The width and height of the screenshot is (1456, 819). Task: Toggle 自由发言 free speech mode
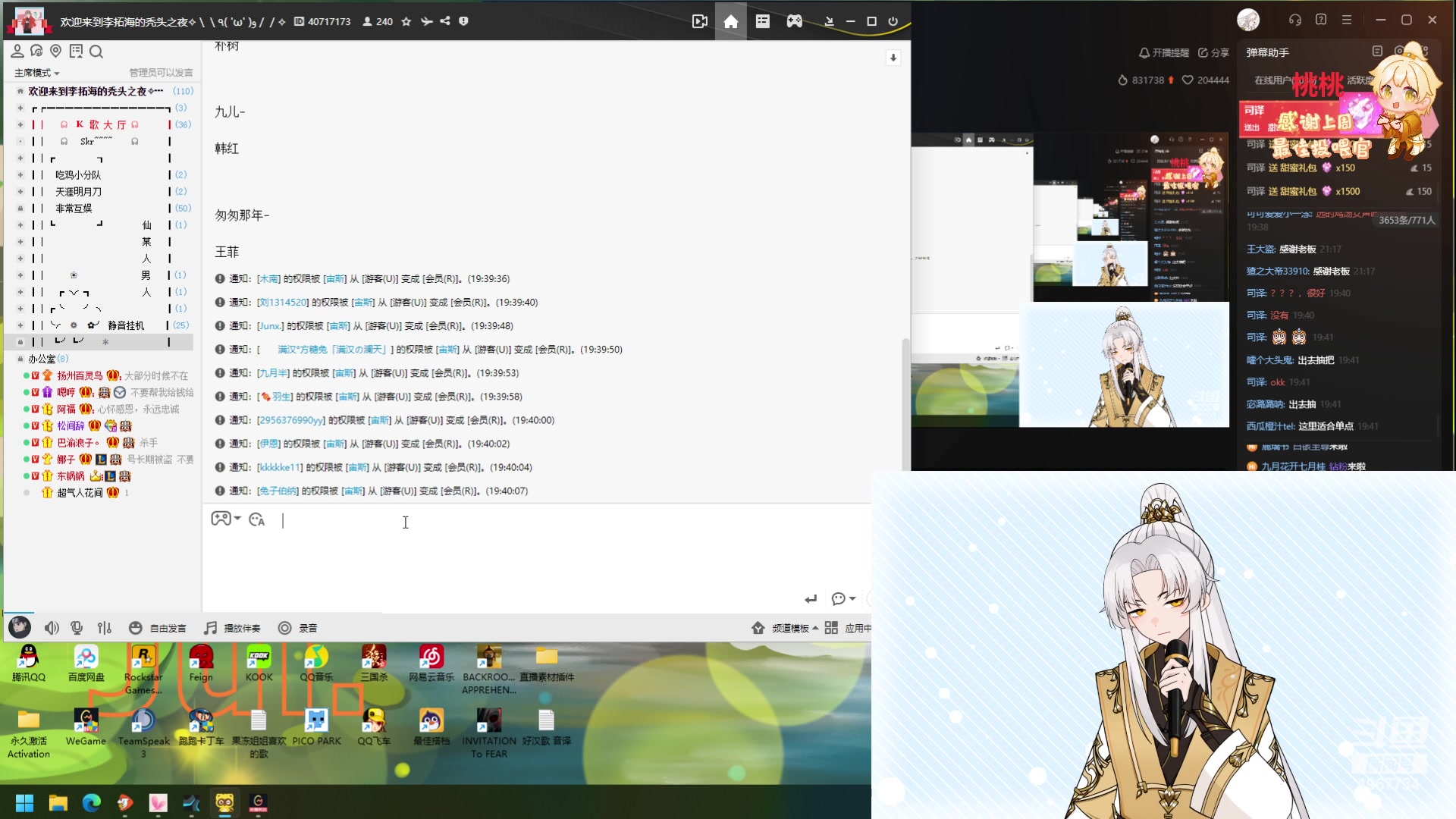[x=158, y=628]
